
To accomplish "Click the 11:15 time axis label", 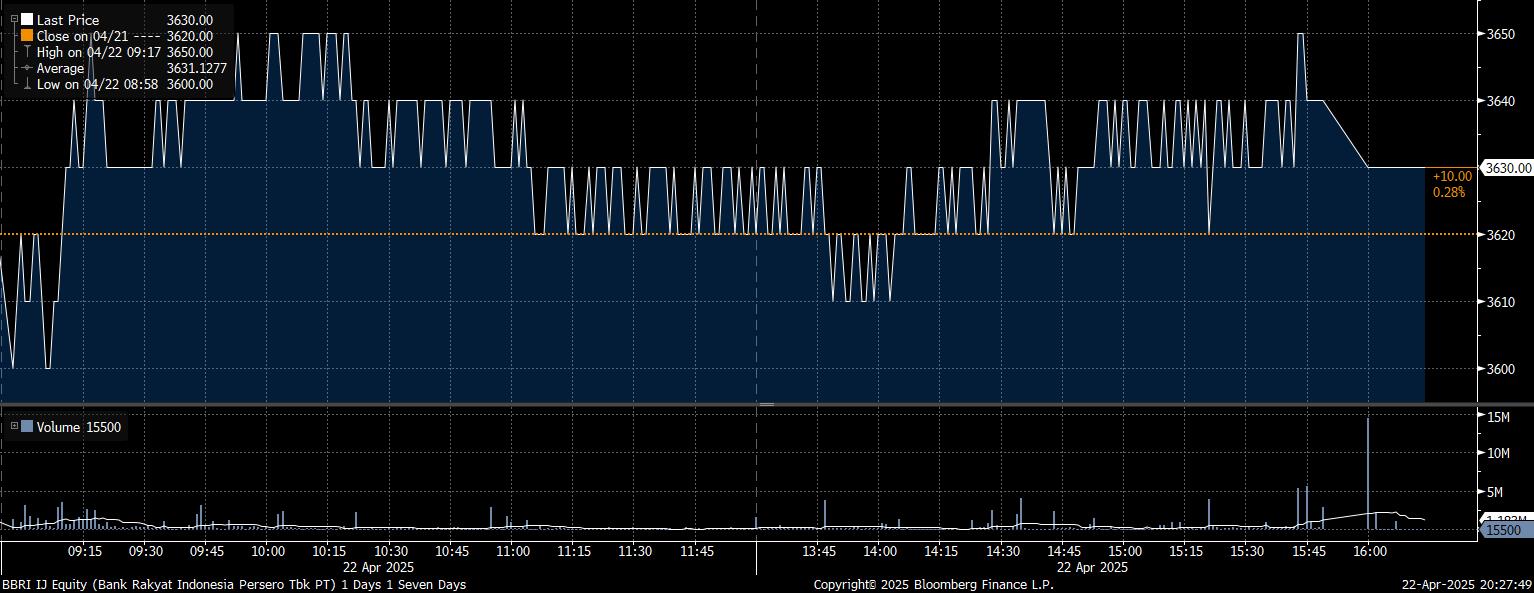I will 574,551.
